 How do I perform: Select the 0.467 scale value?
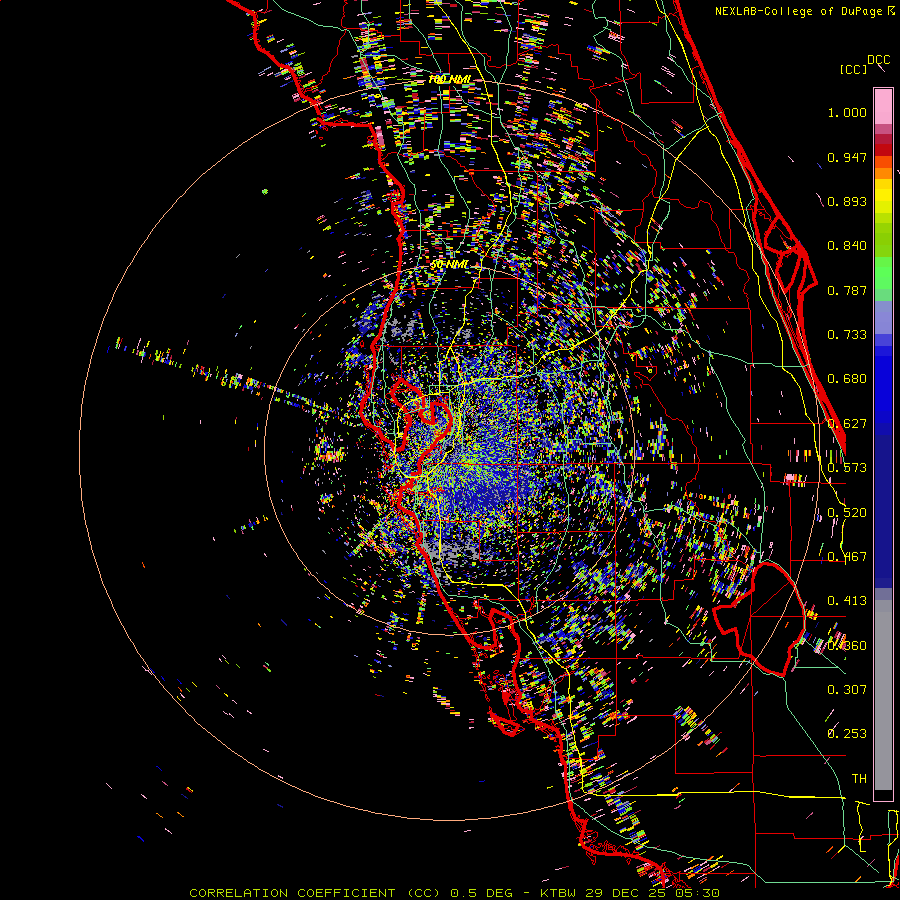click(847, 557)
